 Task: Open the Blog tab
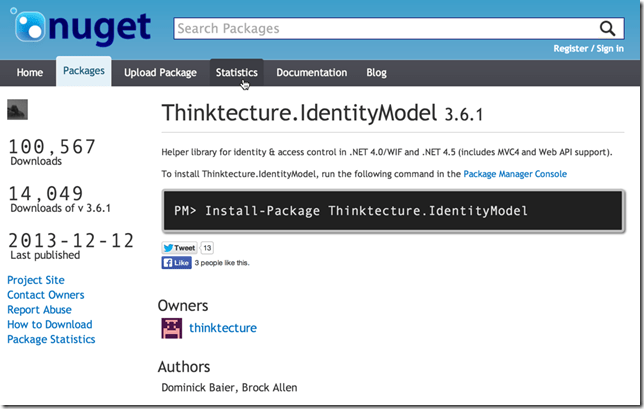click(376, 73)
